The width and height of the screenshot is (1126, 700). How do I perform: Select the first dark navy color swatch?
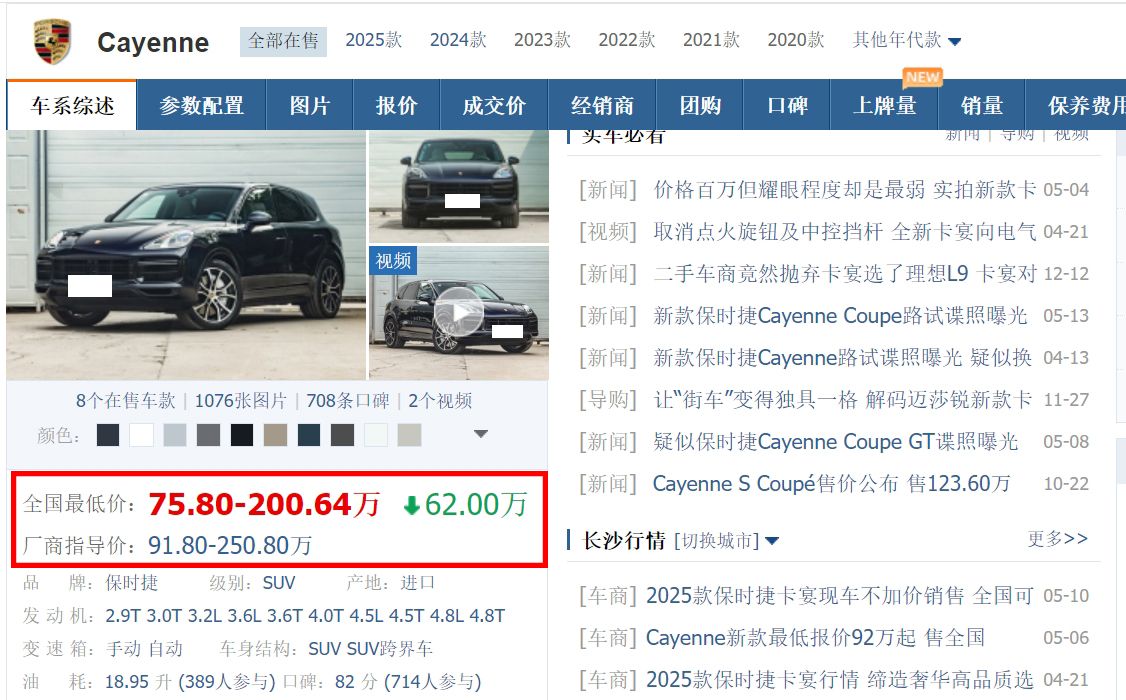coord(108,435)
